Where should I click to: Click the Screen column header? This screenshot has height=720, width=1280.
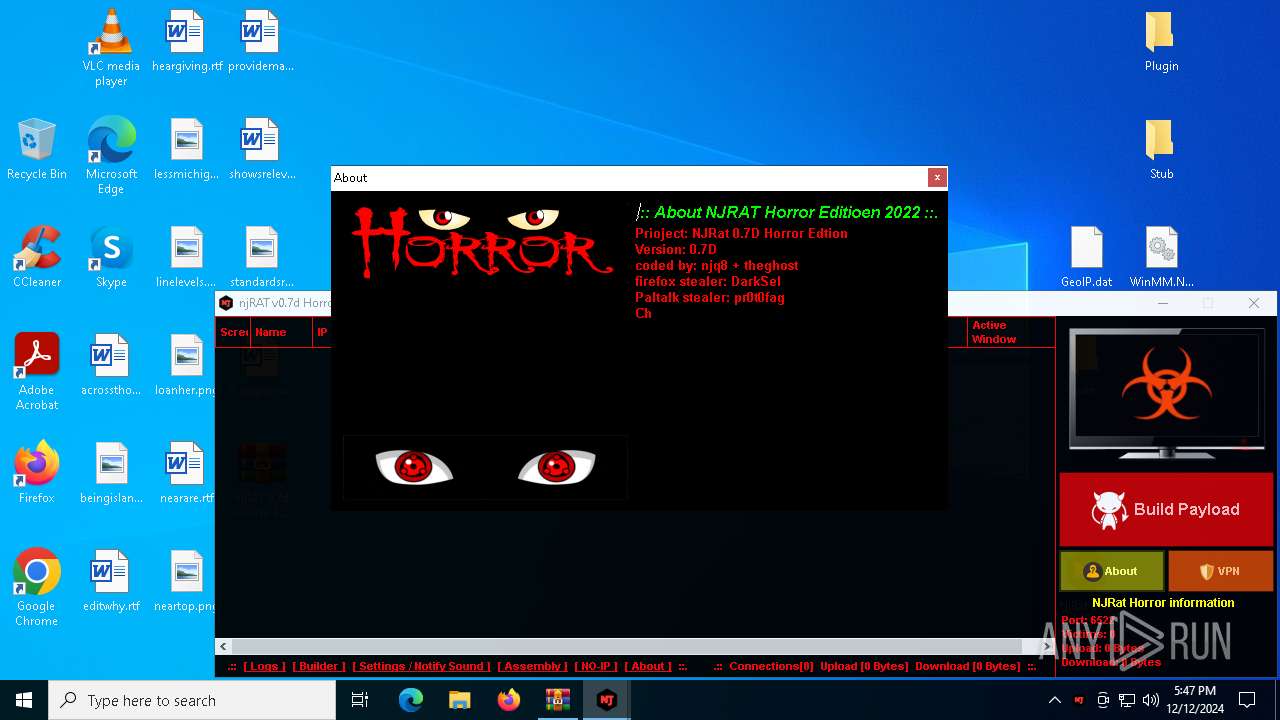pos(234,332)
